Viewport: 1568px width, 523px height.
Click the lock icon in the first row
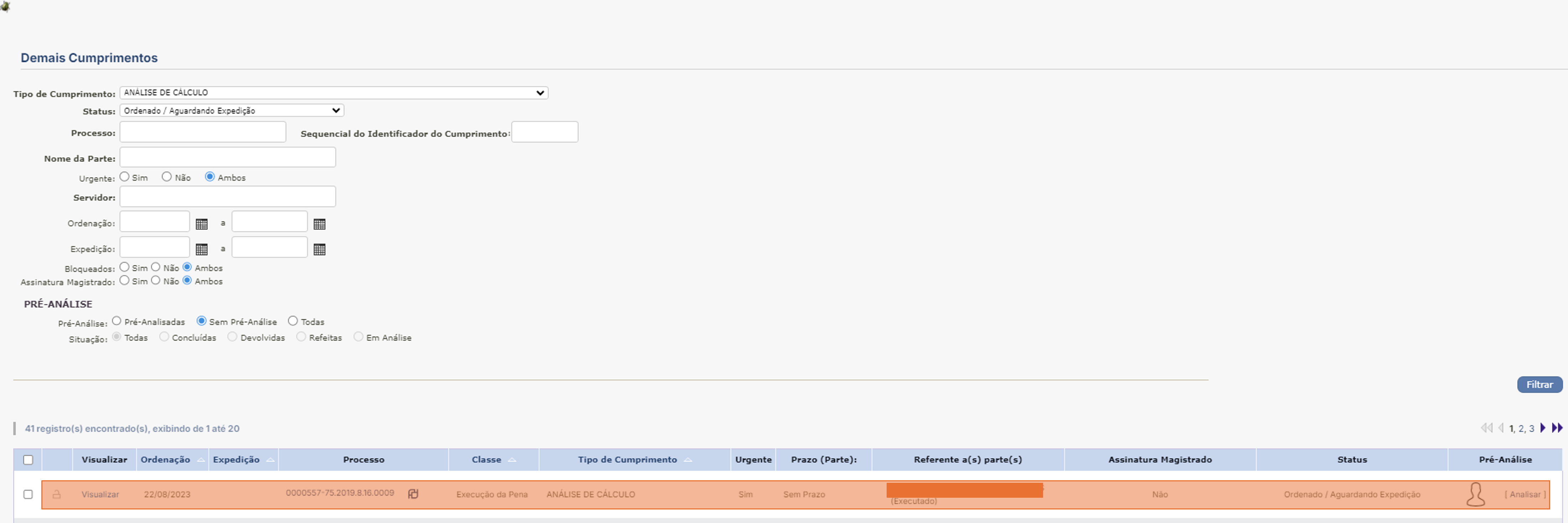[57, 495]
